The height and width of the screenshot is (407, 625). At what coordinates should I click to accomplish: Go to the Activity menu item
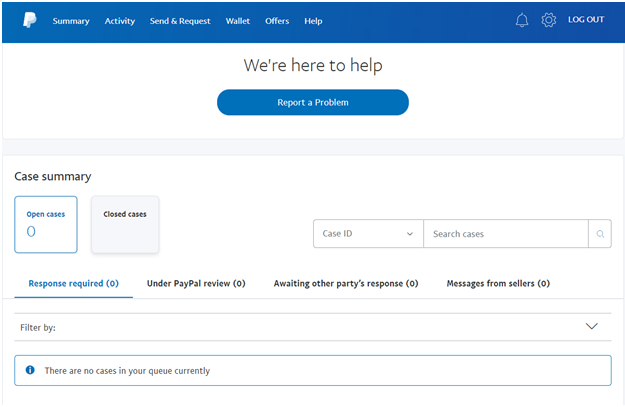tap(120, 21)
